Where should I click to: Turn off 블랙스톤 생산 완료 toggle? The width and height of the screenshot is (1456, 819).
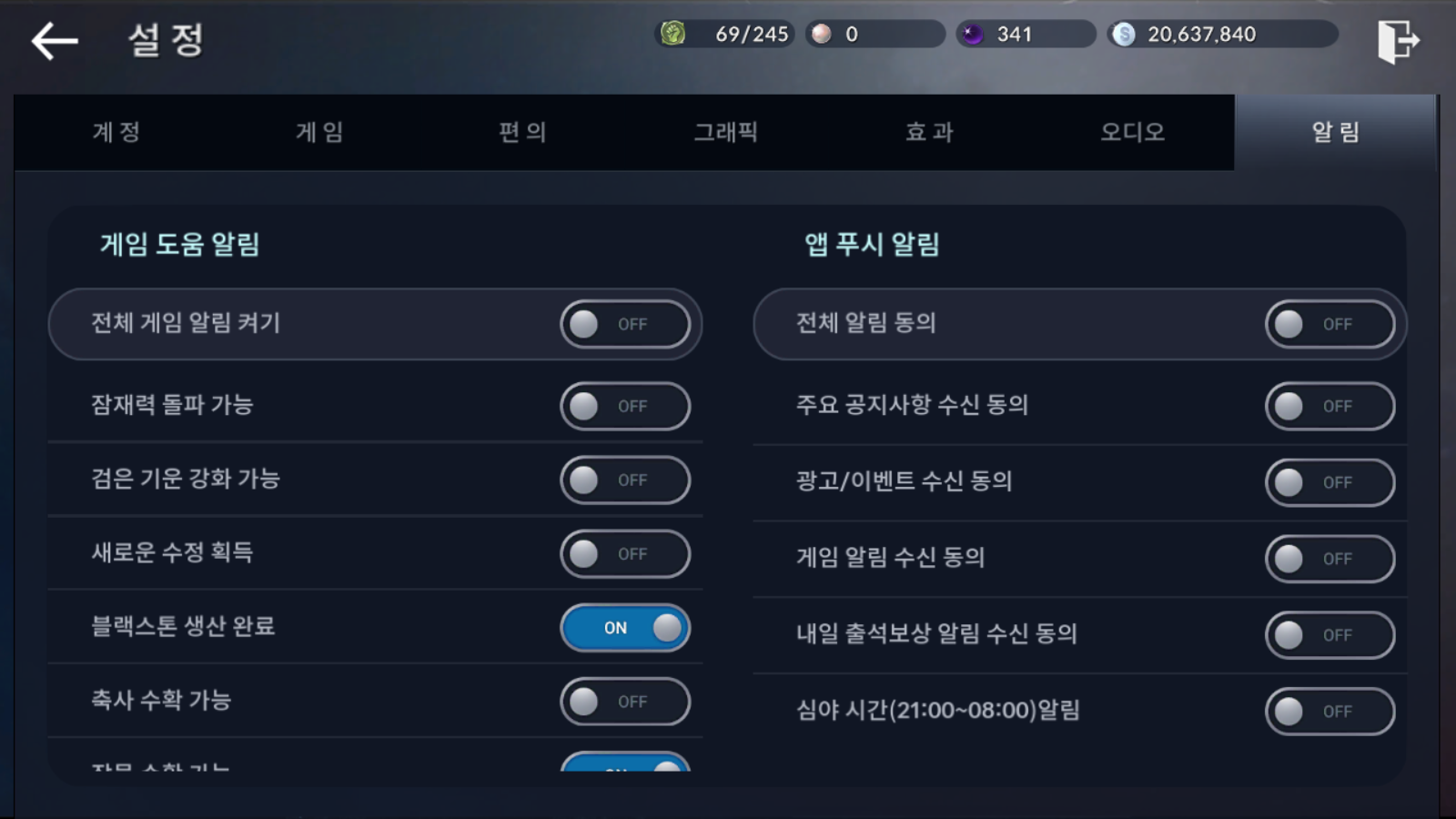(x=625, y=628)
